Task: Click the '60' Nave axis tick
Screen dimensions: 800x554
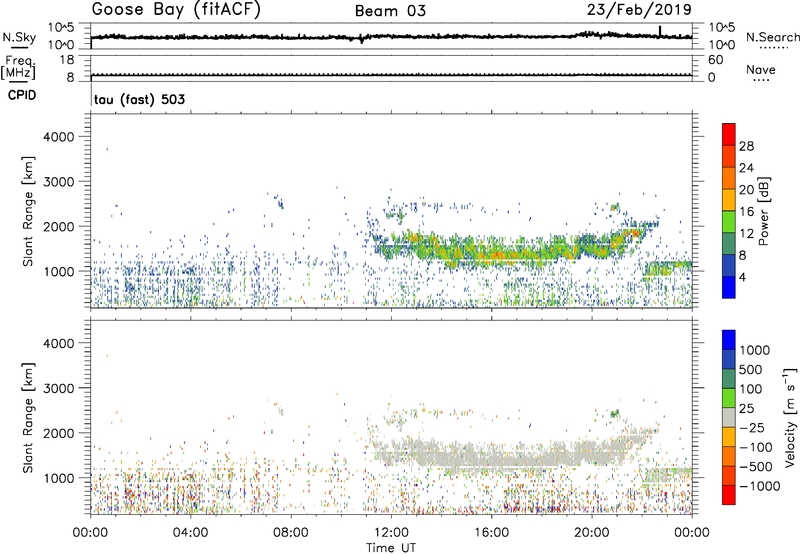Action: 715,60
